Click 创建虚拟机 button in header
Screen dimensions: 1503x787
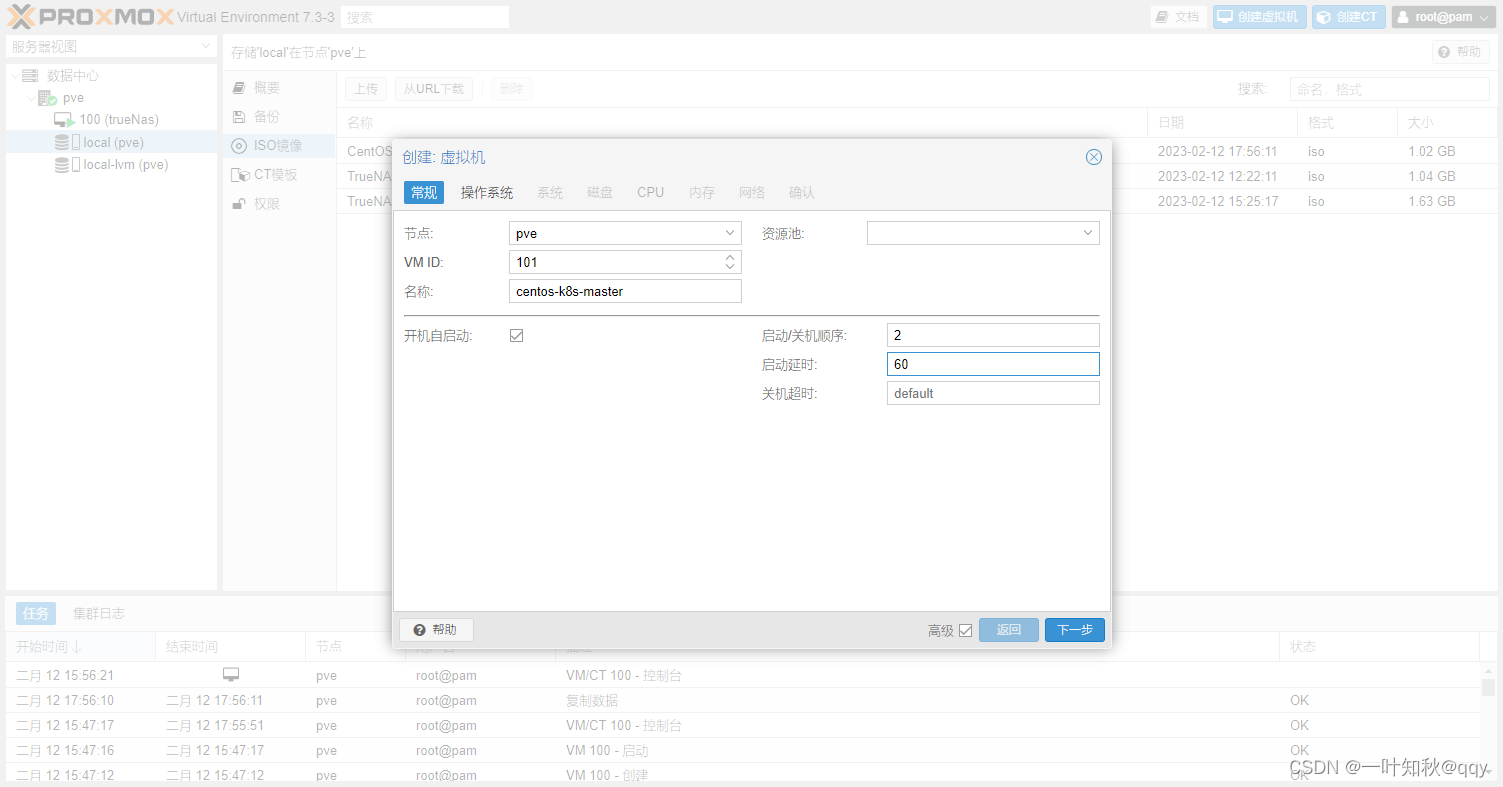[1259, 17]
